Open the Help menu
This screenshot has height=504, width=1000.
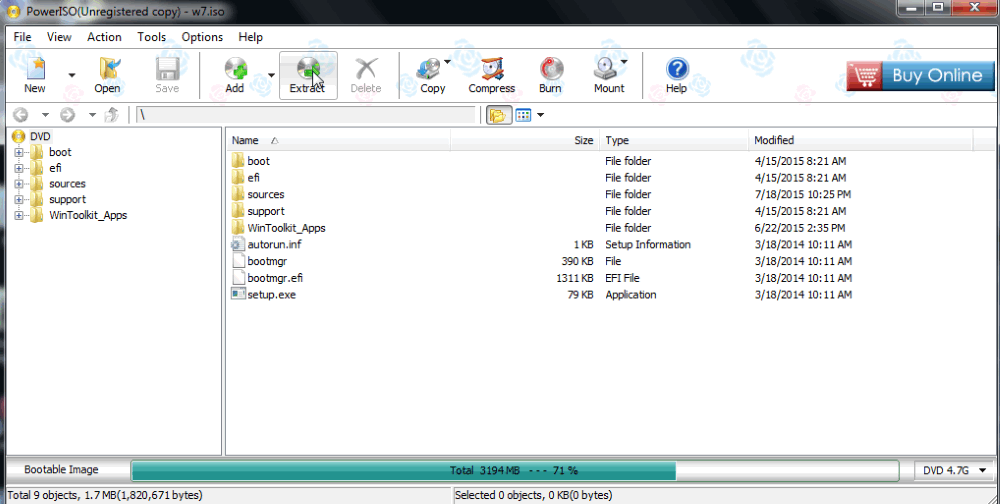tap(251, 37)
